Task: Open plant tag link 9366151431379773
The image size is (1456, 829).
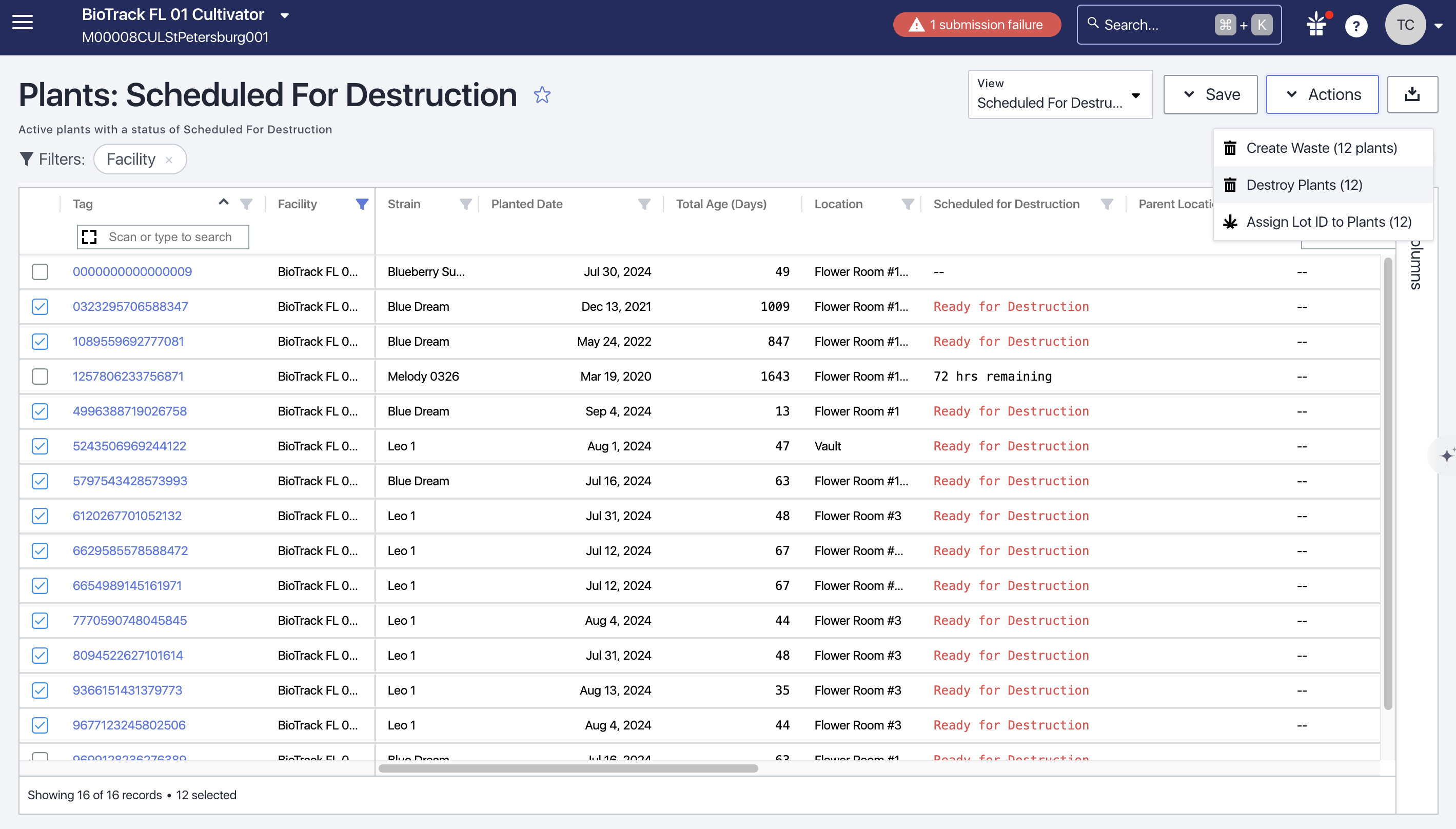Action: point(128,690)
